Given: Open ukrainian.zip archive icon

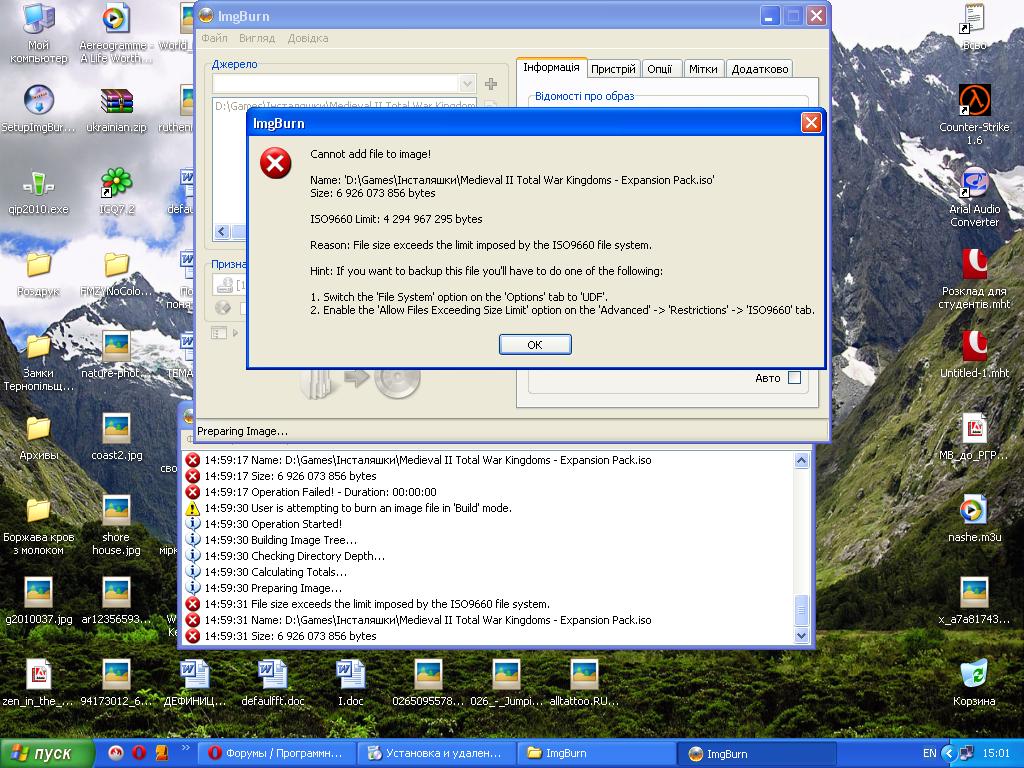Looking at the screenshot, I should (116, 109).
